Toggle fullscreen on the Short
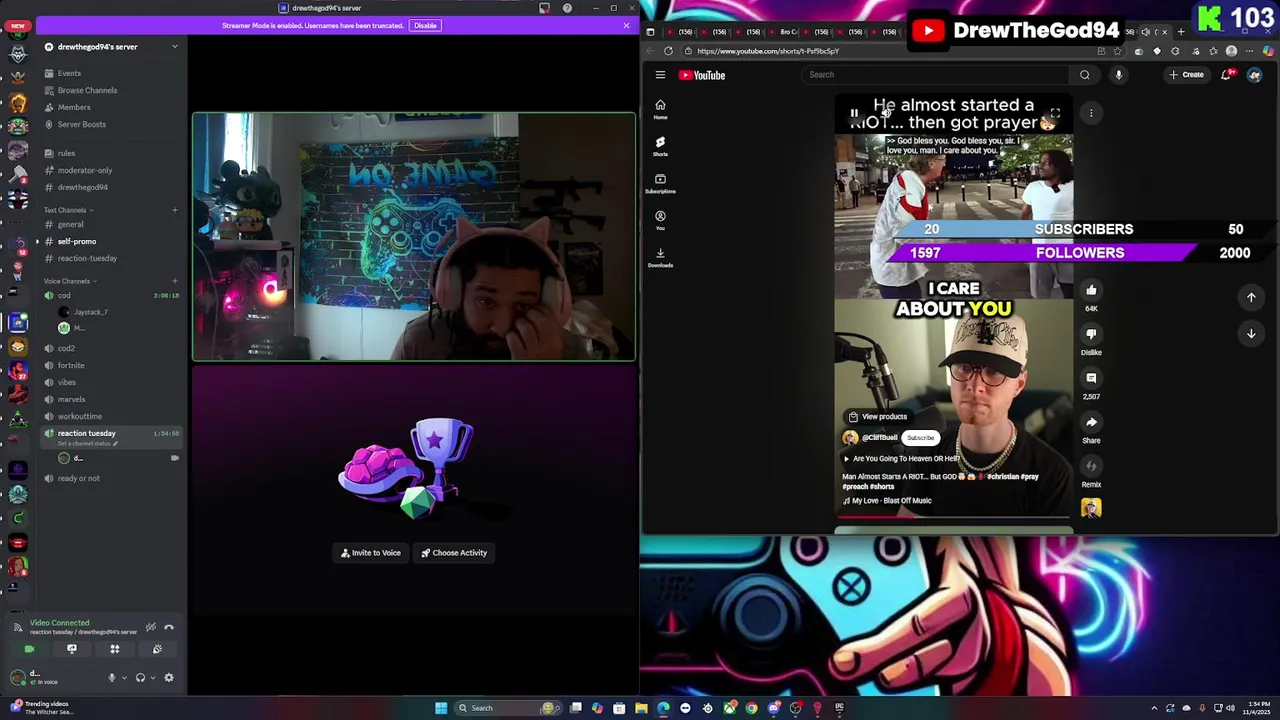This screenshot has height=720, width=1280. pyautogui.click(x=1055, y=113)
